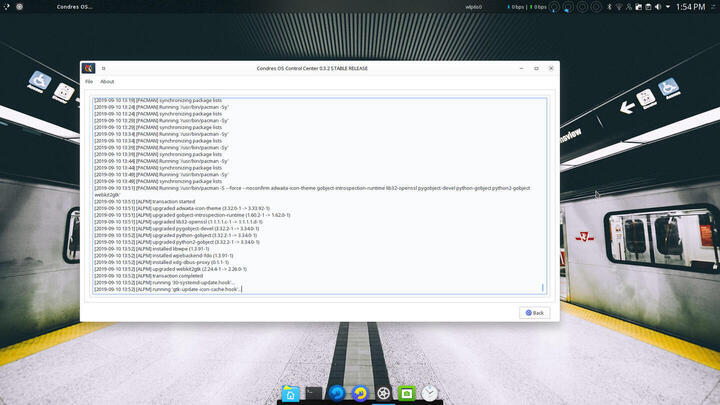Open the application launcher in top-left corner

click(6, 7)
